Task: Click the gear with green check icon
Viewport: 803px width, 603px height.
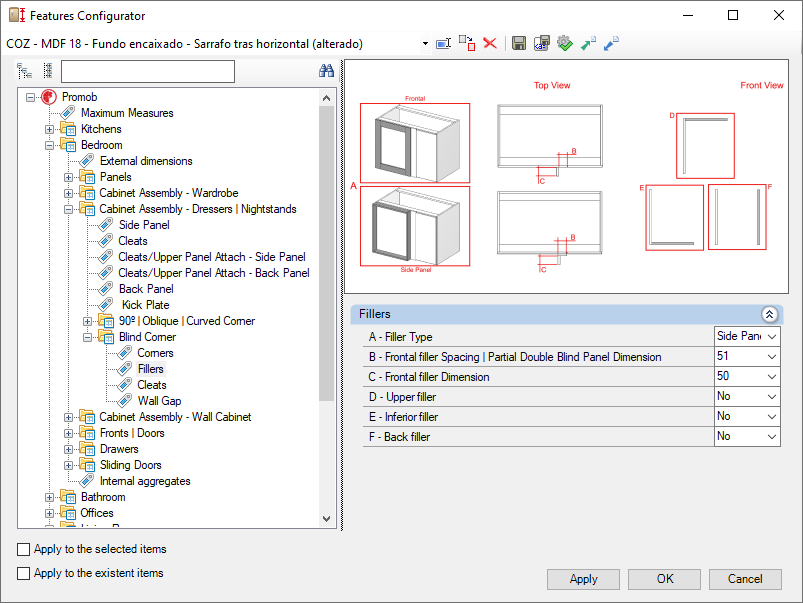Action: (565, 44)
